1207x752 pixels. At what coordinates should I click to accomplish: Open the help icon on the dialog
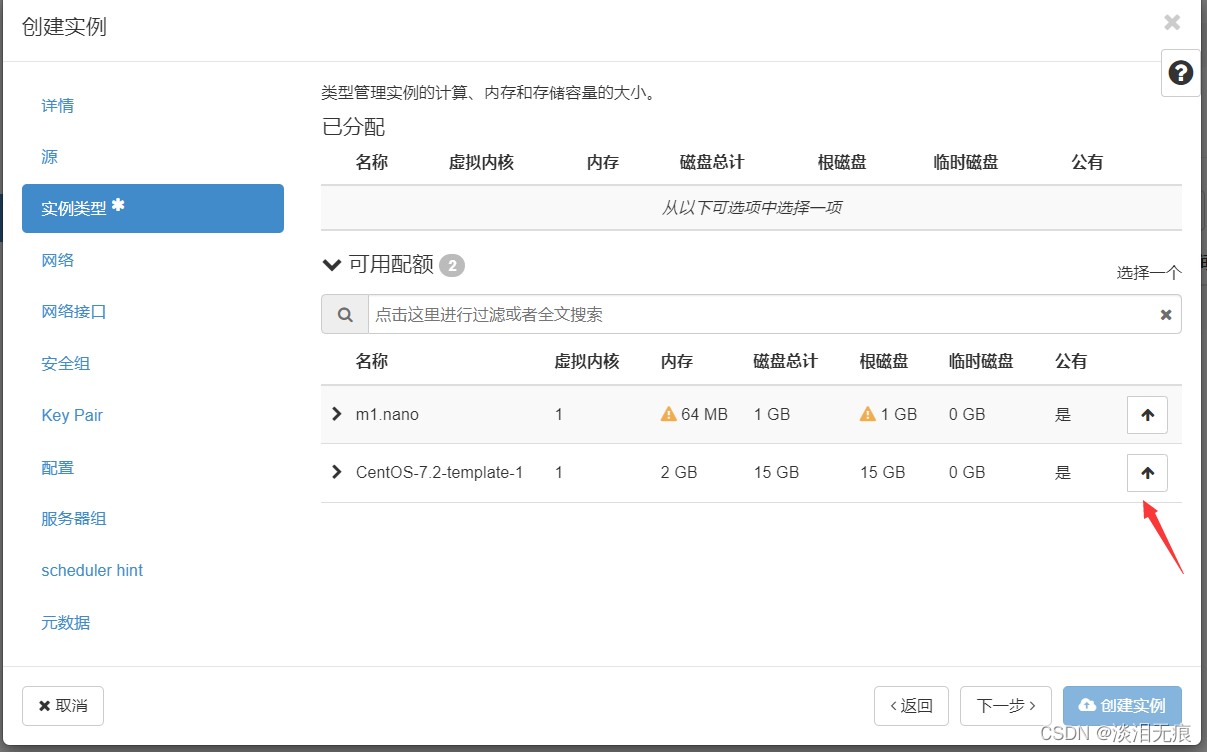(x=1181, y=73)
